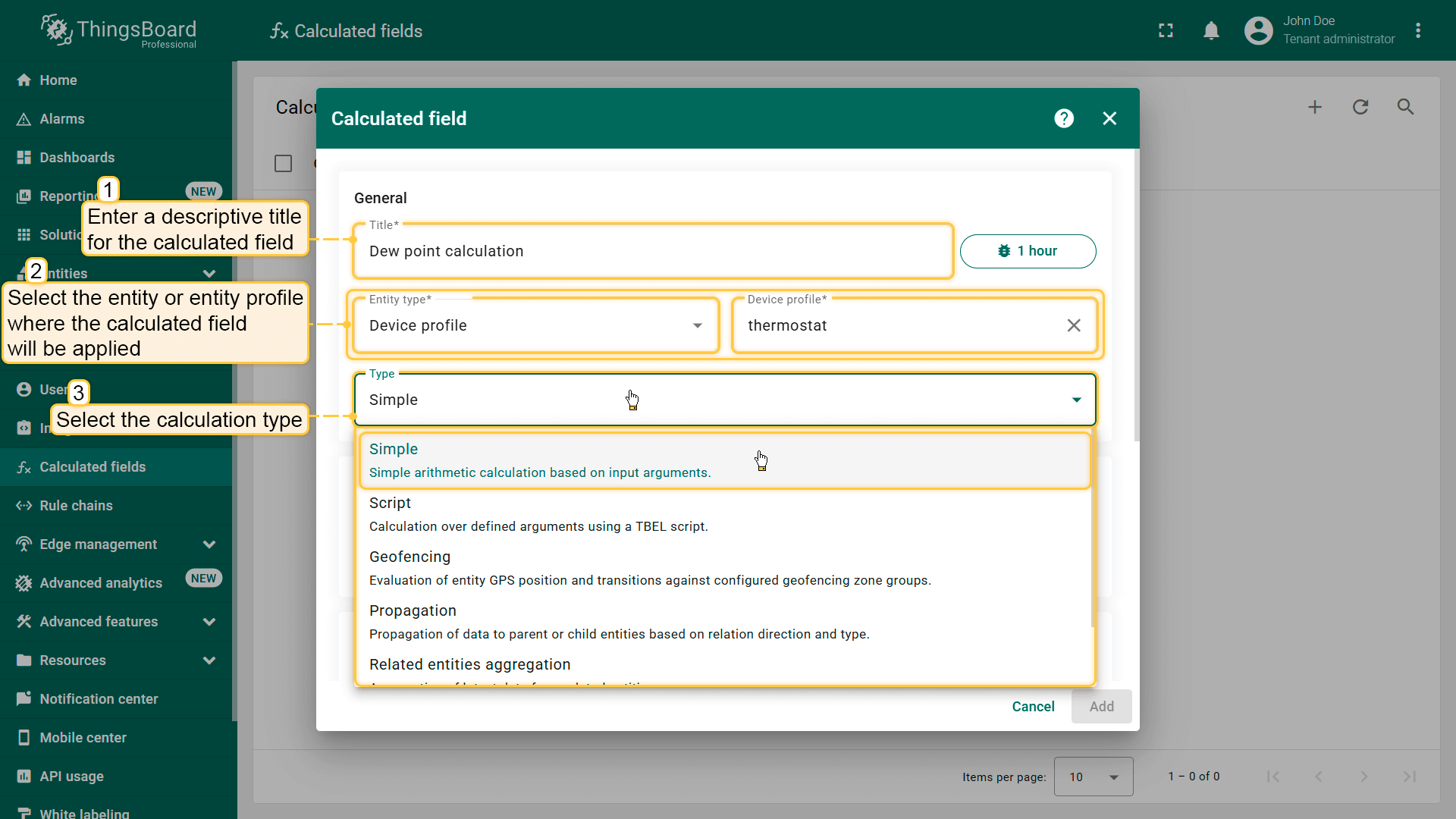Toggle fullscreen mode icon
The height and width of the screenshot is (819, 1456).
click(x=1166, y=30)
